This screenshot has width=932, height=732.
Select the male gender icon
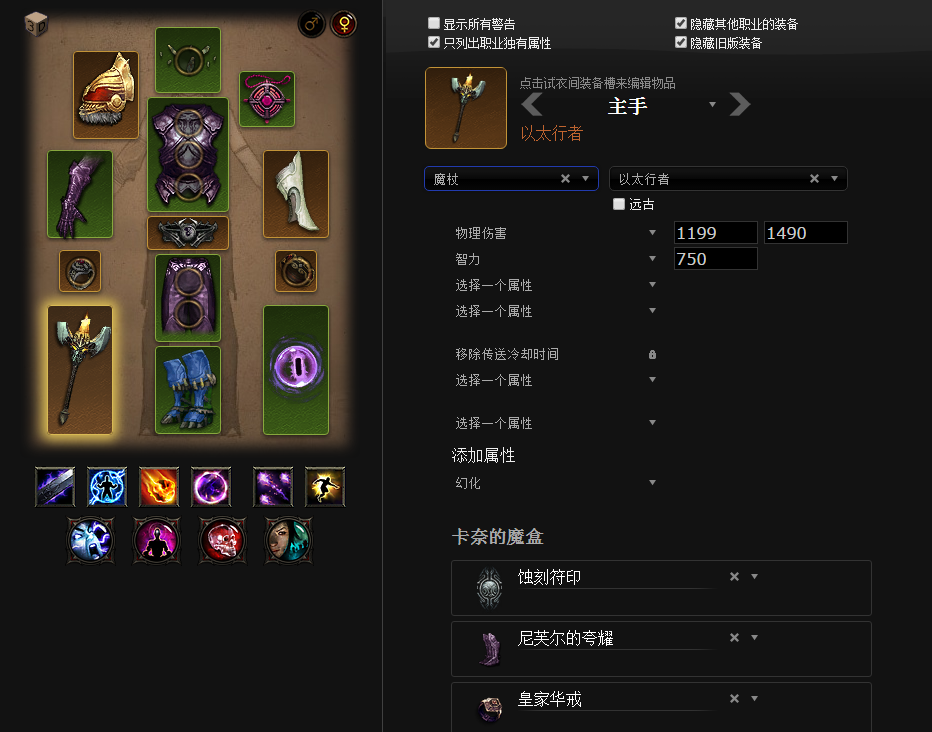click(x=311, y=25)
